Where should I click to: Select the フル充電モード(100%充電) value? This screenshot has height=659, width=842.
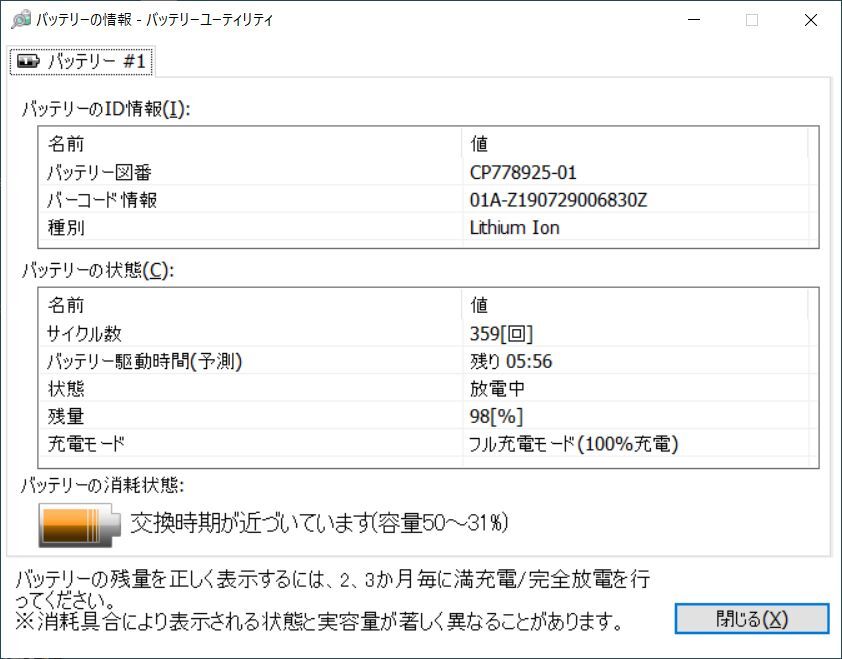(574, 444)
